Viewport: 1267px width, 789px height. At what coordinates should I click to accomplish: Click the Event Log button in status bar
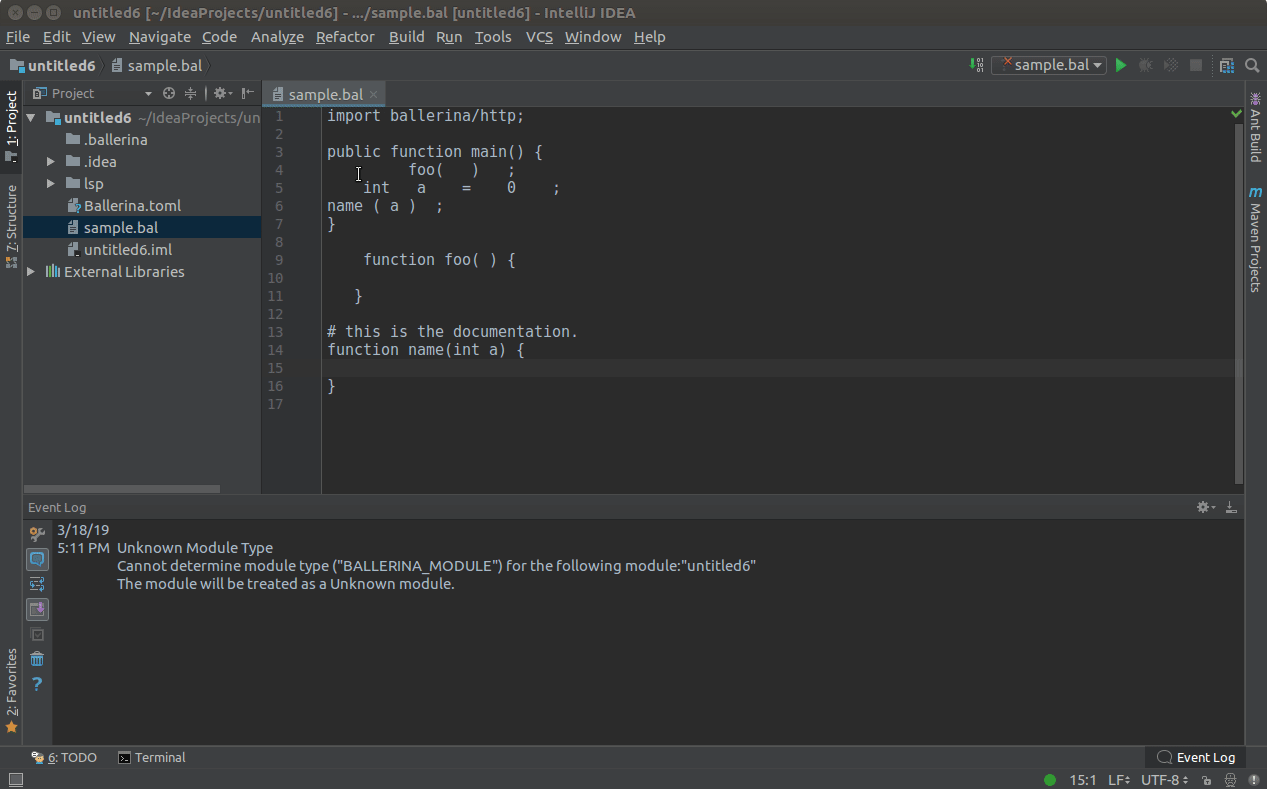pyautogui.click(x=1195, y=757)
